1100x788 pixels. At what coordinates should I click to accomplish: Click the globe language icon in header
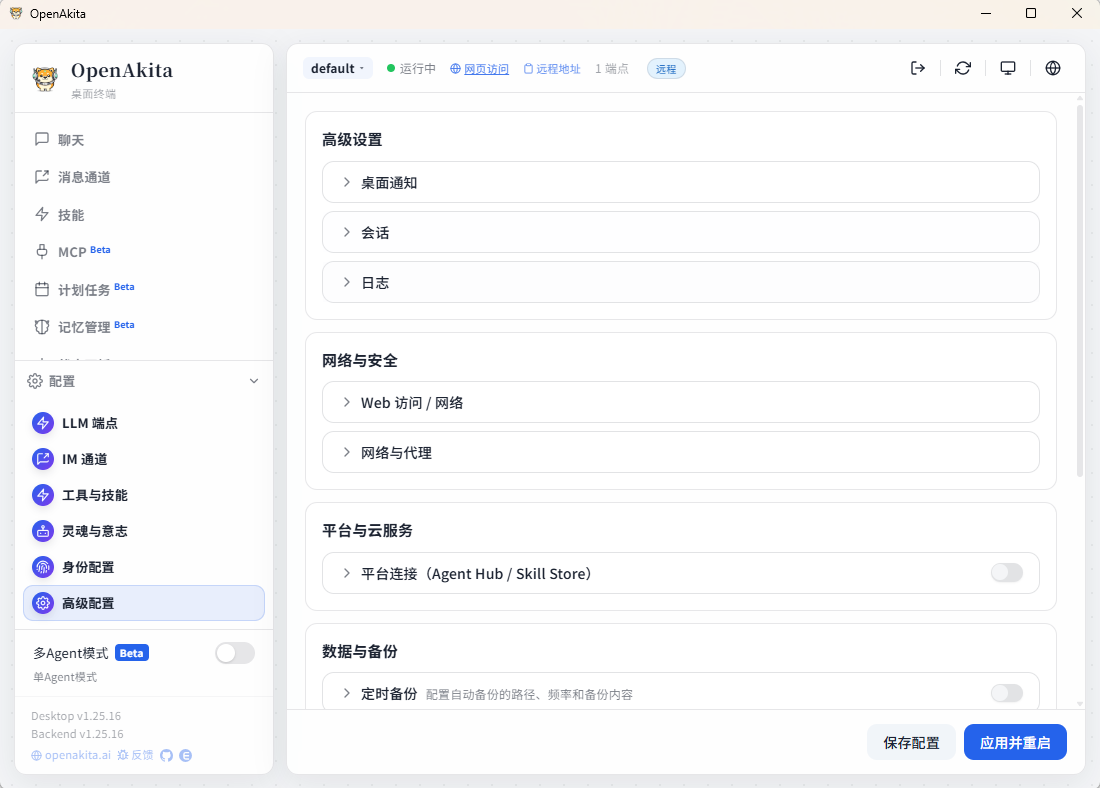click(1053, 68)
